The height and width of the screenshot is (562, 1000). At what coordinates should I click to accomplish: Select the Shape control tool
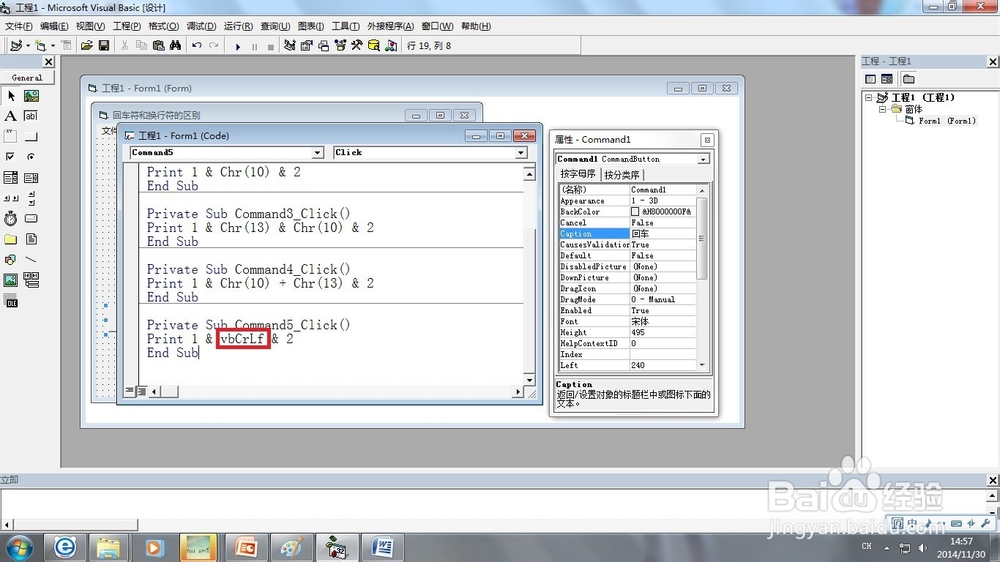coord(11,260)
